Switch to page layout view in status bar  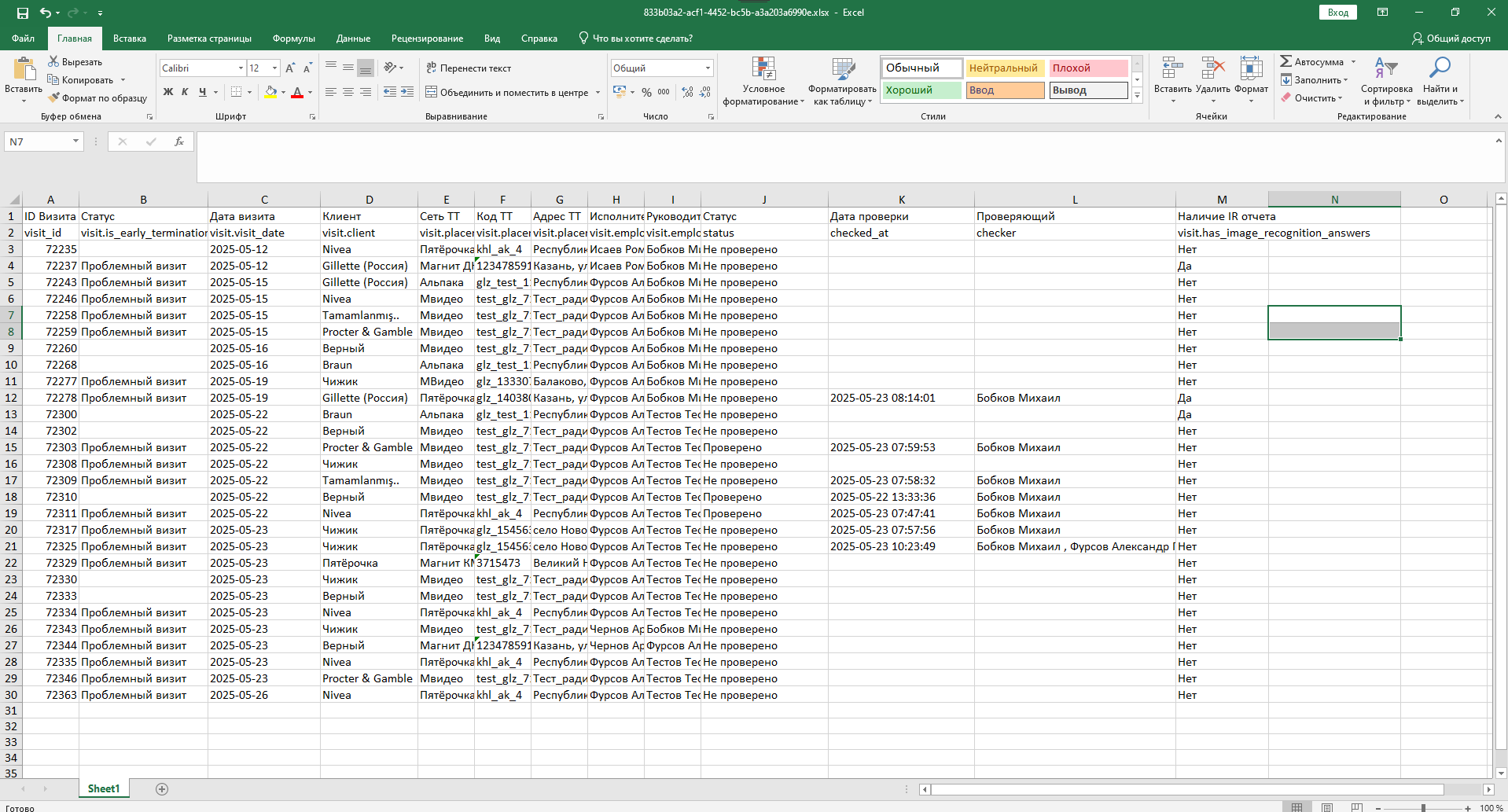pyautogui.click(x=1327, y=807)
